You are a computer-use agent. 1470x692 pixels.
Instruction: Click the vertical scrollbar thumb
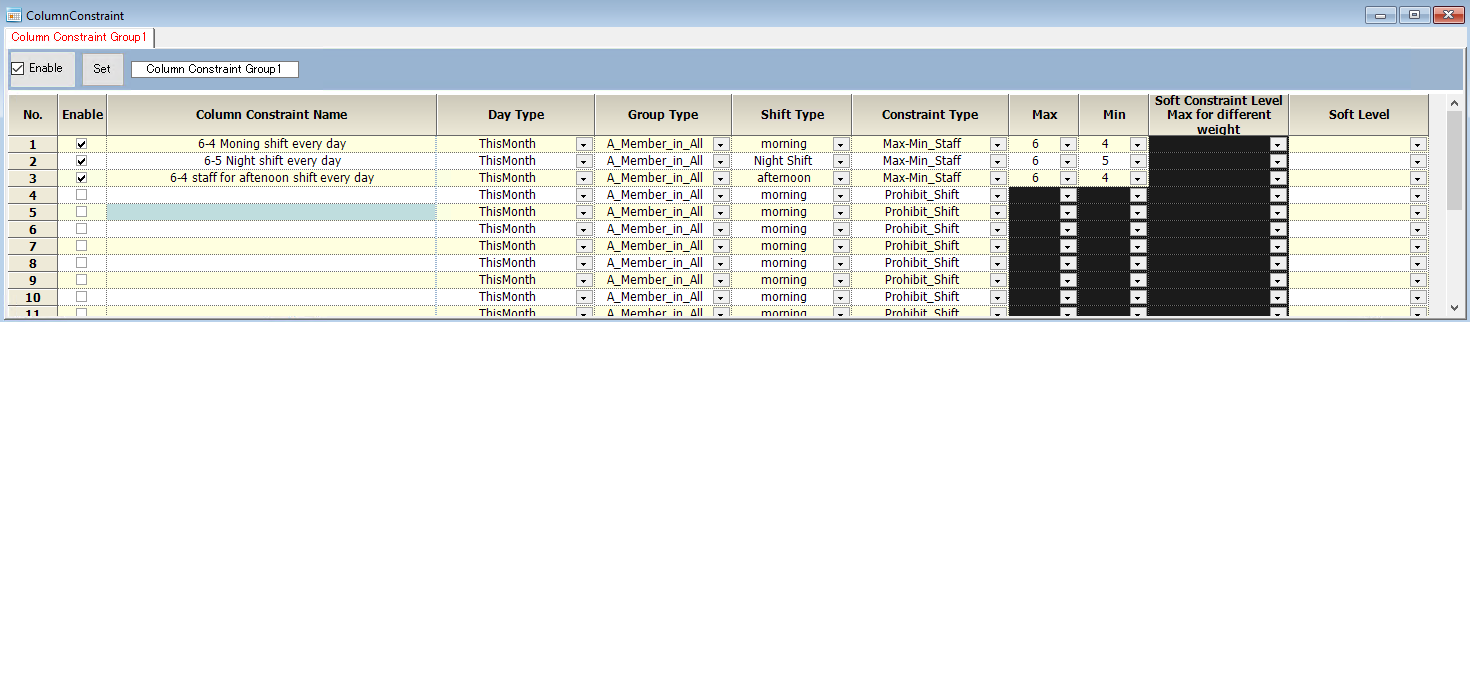[x=1455, y=160]
